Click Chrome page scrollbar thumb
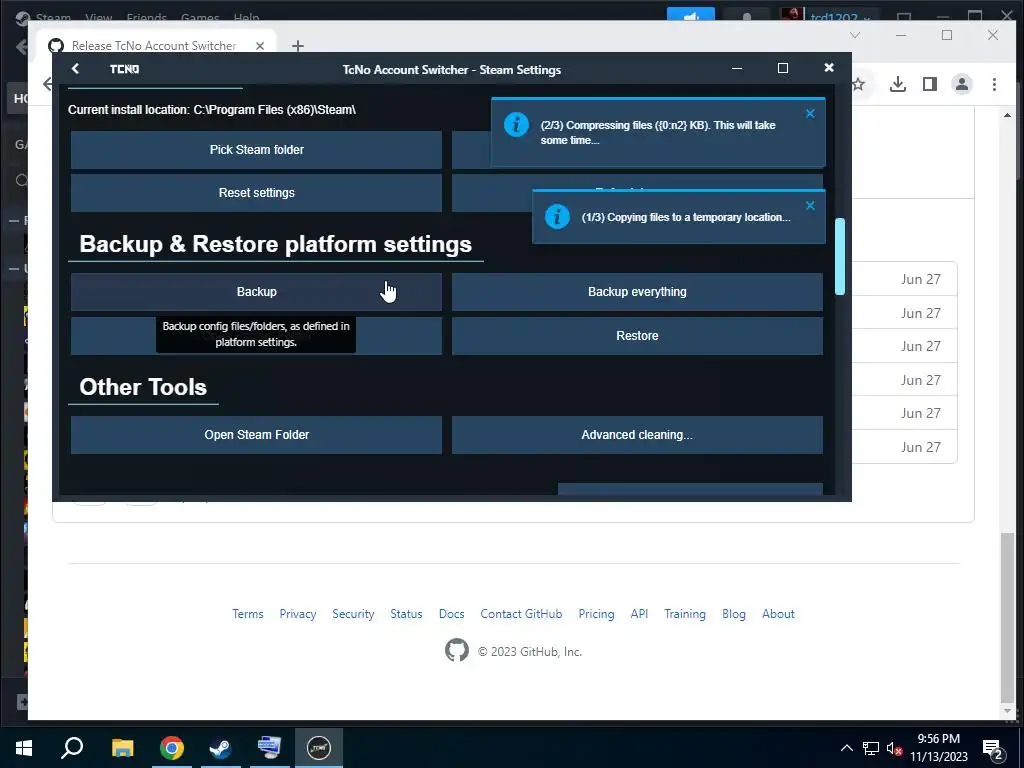This screenshot has width=1024, height=768. click(1008, 616)
